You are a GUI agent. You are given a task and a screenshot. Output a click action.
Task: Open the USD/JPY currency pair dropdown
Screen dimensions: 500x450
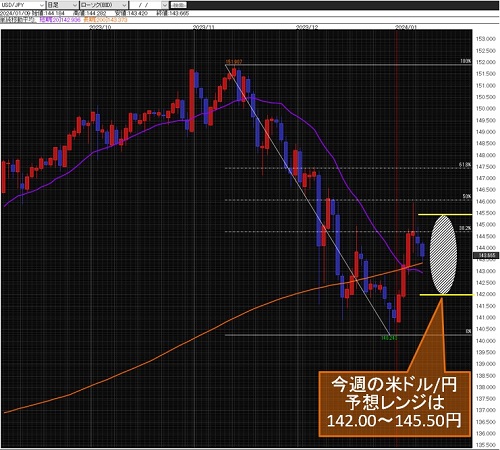coord(23,5)
